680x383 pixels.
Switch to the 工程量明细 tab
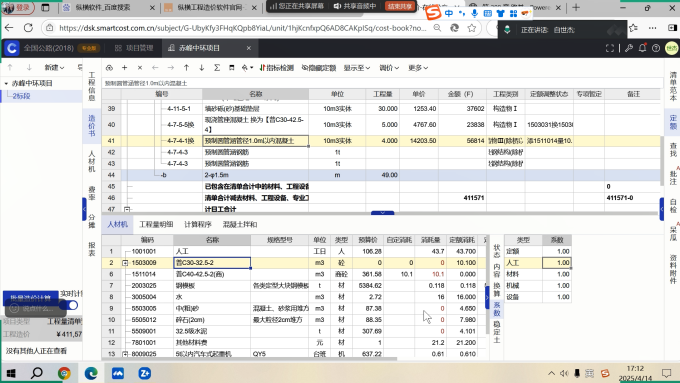click(x=156, y=224)
